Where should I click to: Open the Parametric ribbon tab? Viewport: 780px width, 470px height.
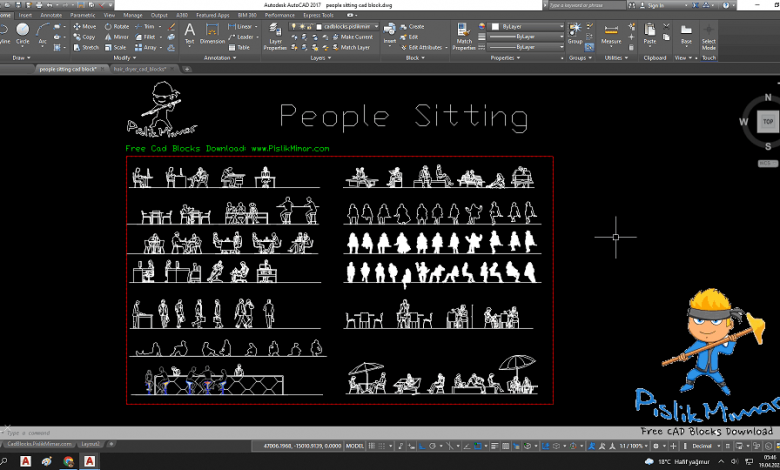tap(83, 15)
